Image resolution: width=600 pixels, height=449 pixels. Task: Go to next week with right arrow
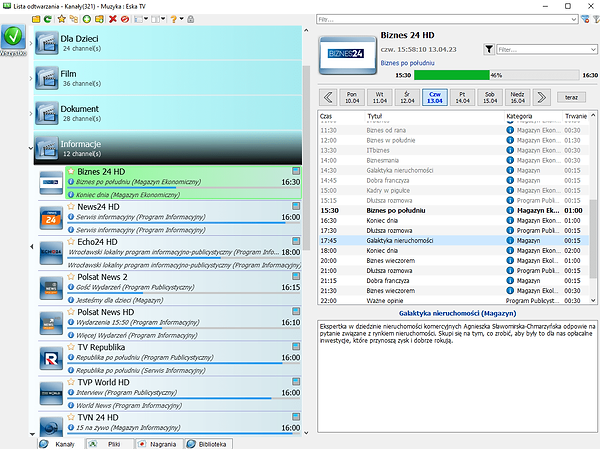pyautogui.click(x=541, y=97)
